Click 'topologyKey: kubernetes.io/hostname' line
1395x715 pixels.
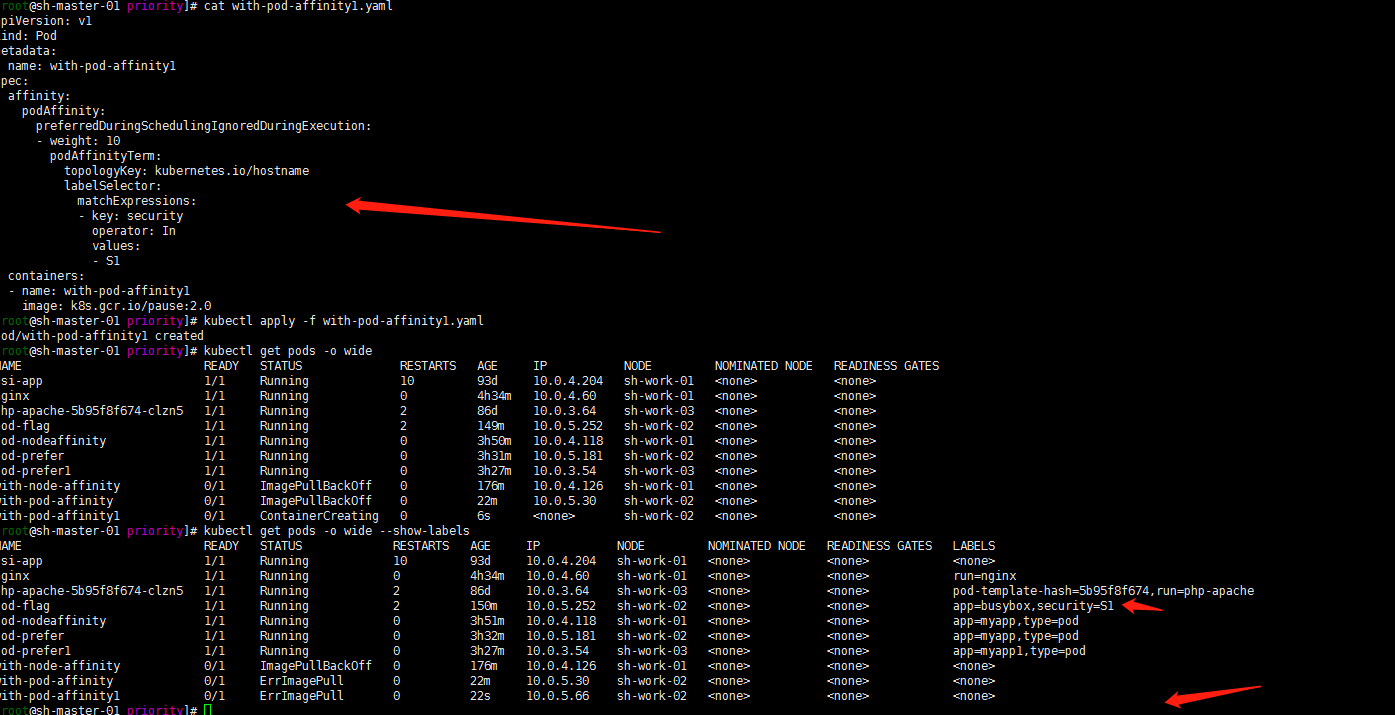[x=187, y=171]
